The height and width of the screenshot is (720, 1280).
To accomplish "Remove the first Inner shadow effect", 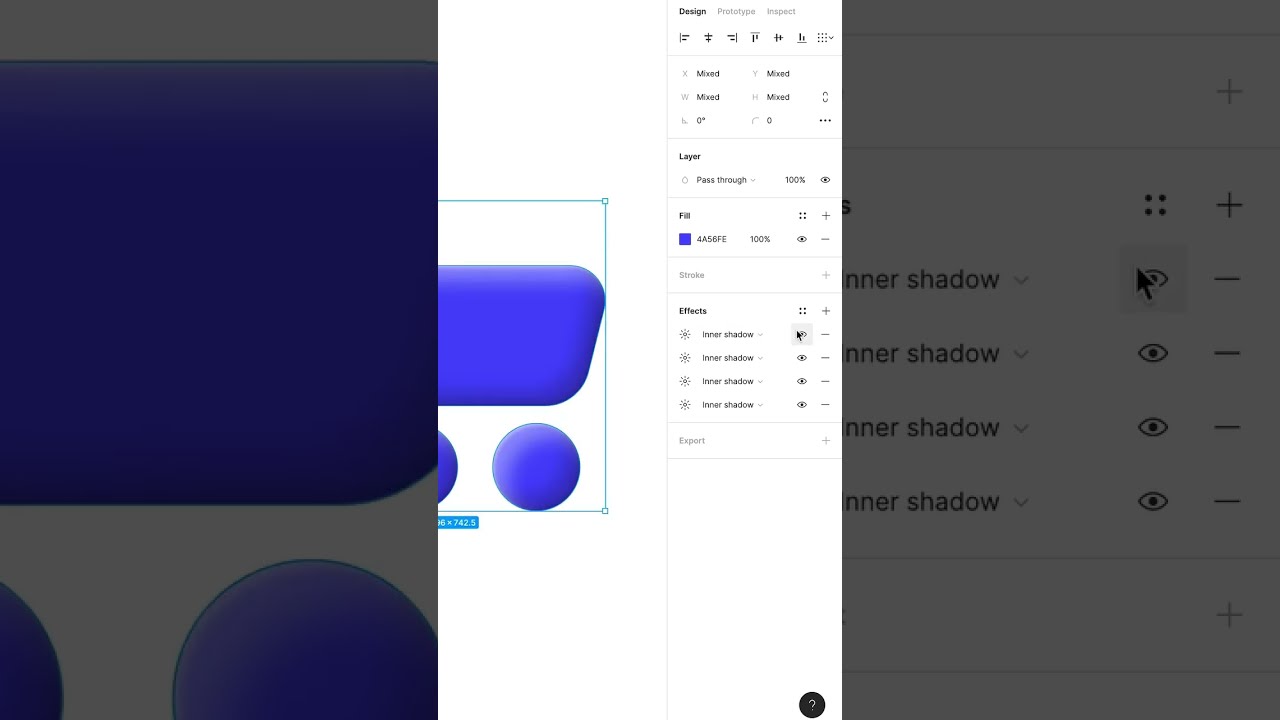I will pyautogui.click(x=825, y=334).
